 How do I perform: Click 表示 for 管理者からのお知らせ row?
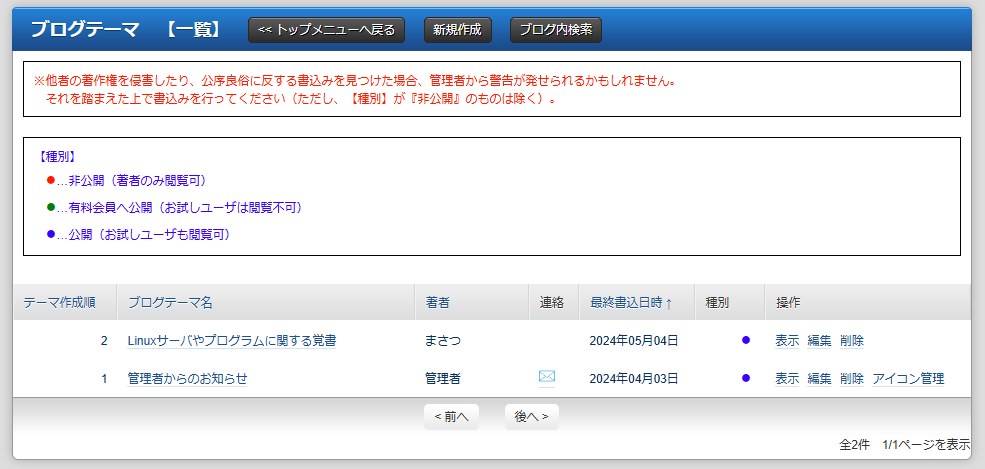[787, 378]
